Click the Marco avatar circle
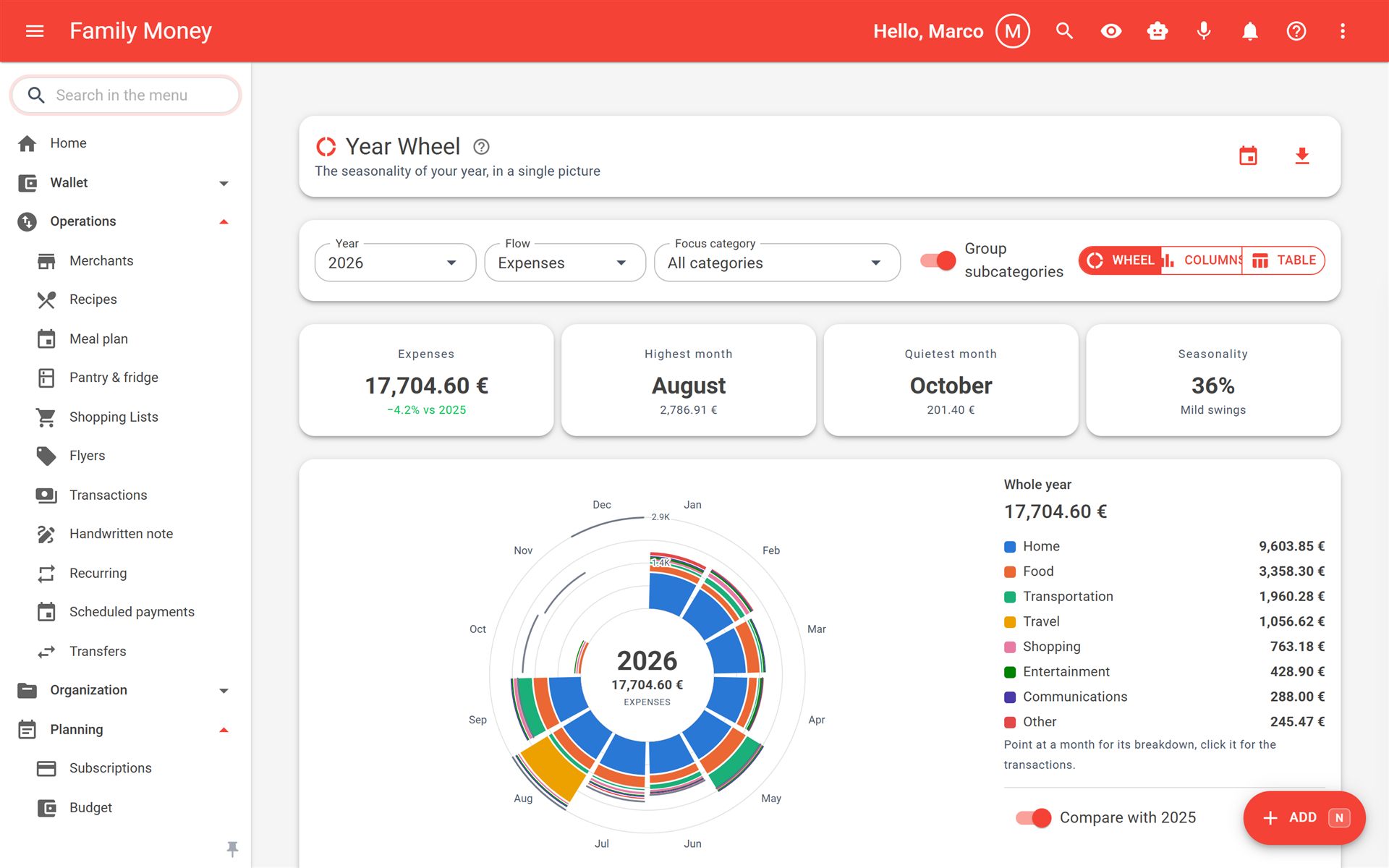The width and height of the screenshot is (1389, 868). pos(1013,31)
